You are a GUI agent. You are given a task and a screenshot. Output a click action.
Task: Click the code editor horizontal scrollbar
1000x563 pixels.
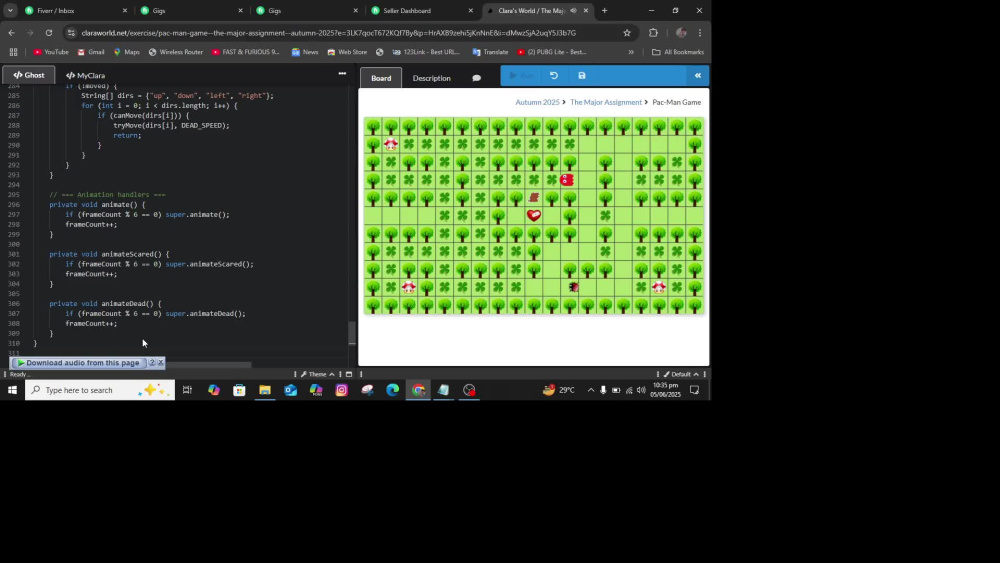pyautogui.click(x=208, y=365)
